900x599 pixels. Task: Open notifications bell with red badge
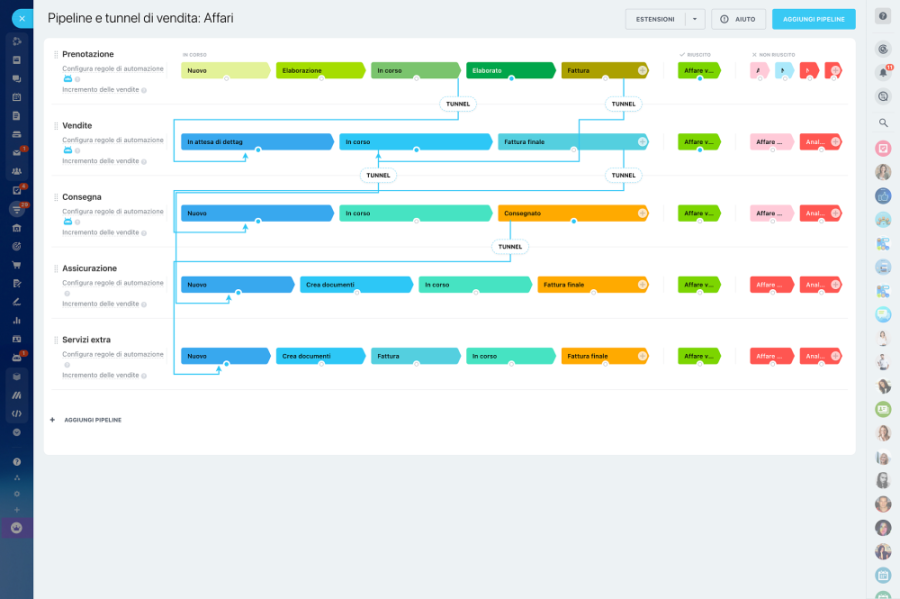click(x=883, y=72)
